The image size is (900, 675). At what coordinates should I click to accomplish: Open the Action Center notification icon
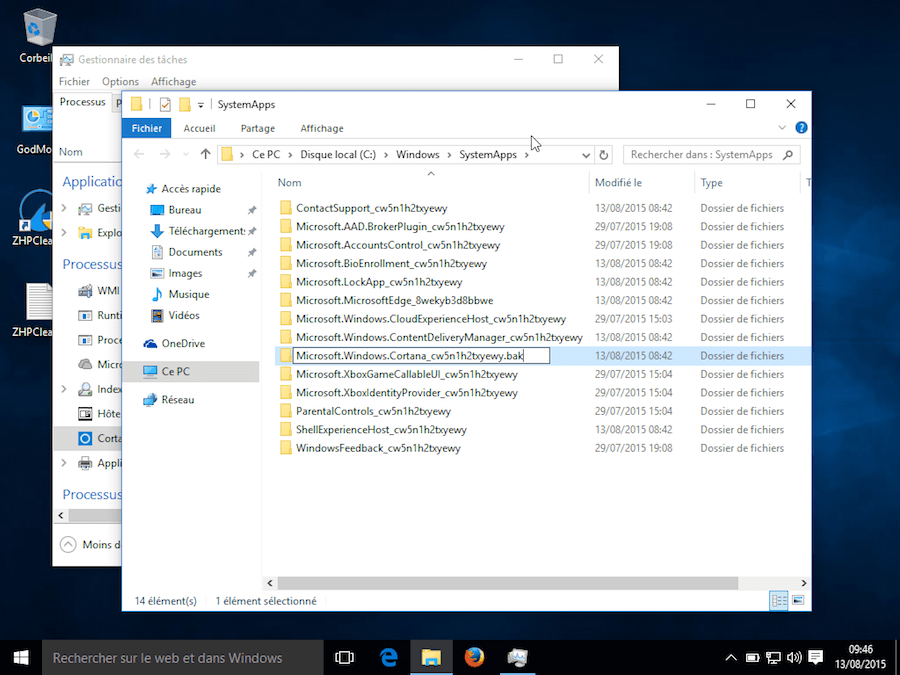coord(817,658)
